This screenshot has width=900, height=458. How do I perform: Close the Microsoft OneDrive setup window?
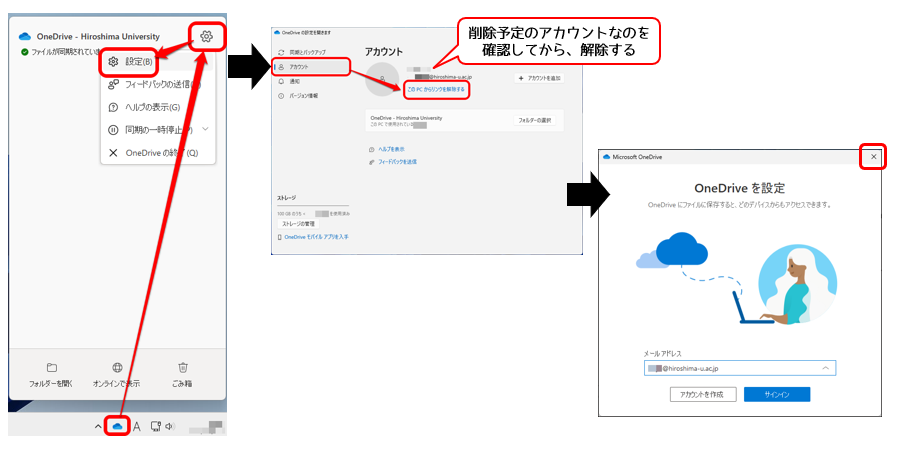(874, 157)
